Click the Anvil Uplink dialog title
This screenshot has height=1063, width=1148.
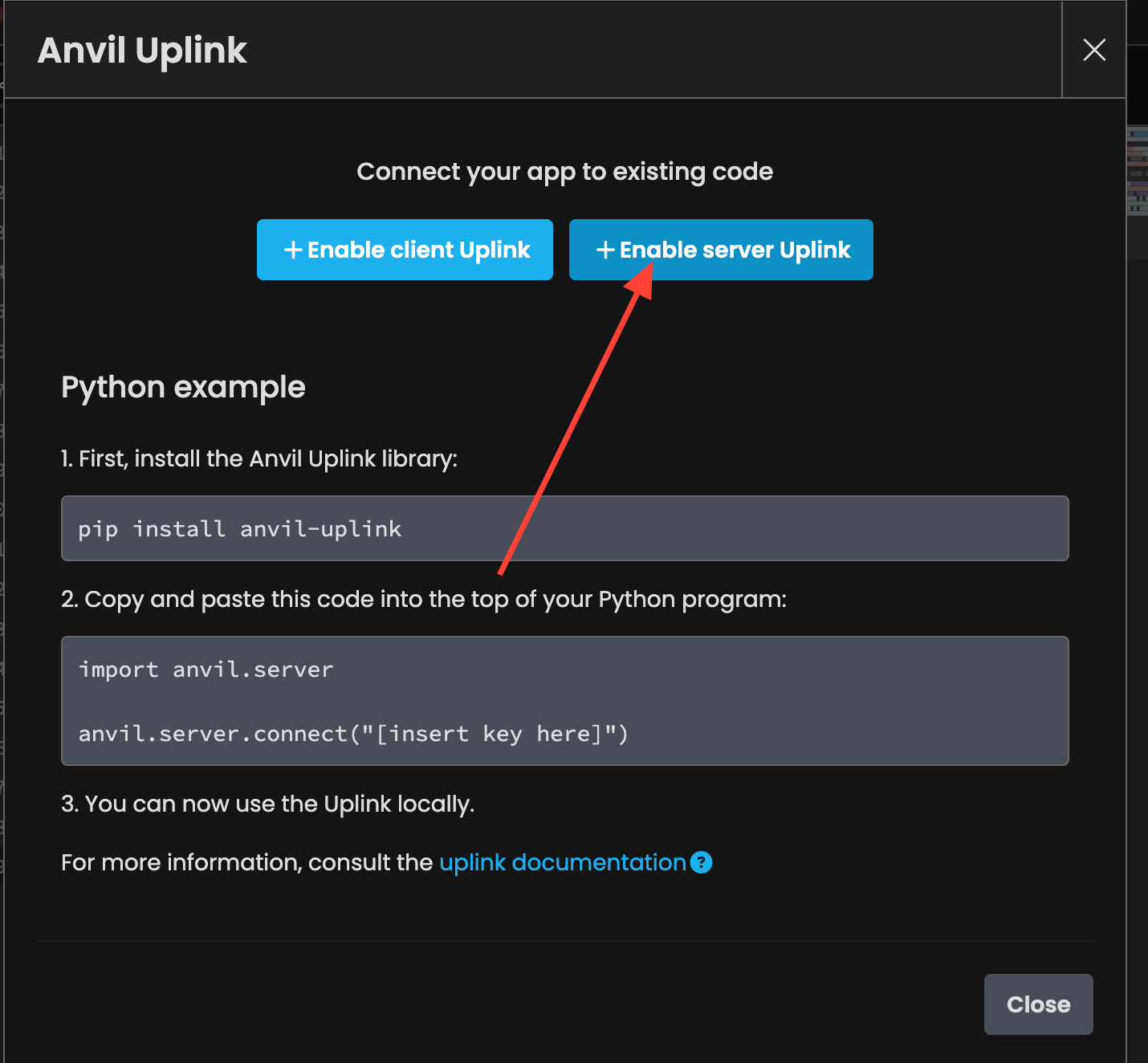pyautogui.click(x=142, y=50)
